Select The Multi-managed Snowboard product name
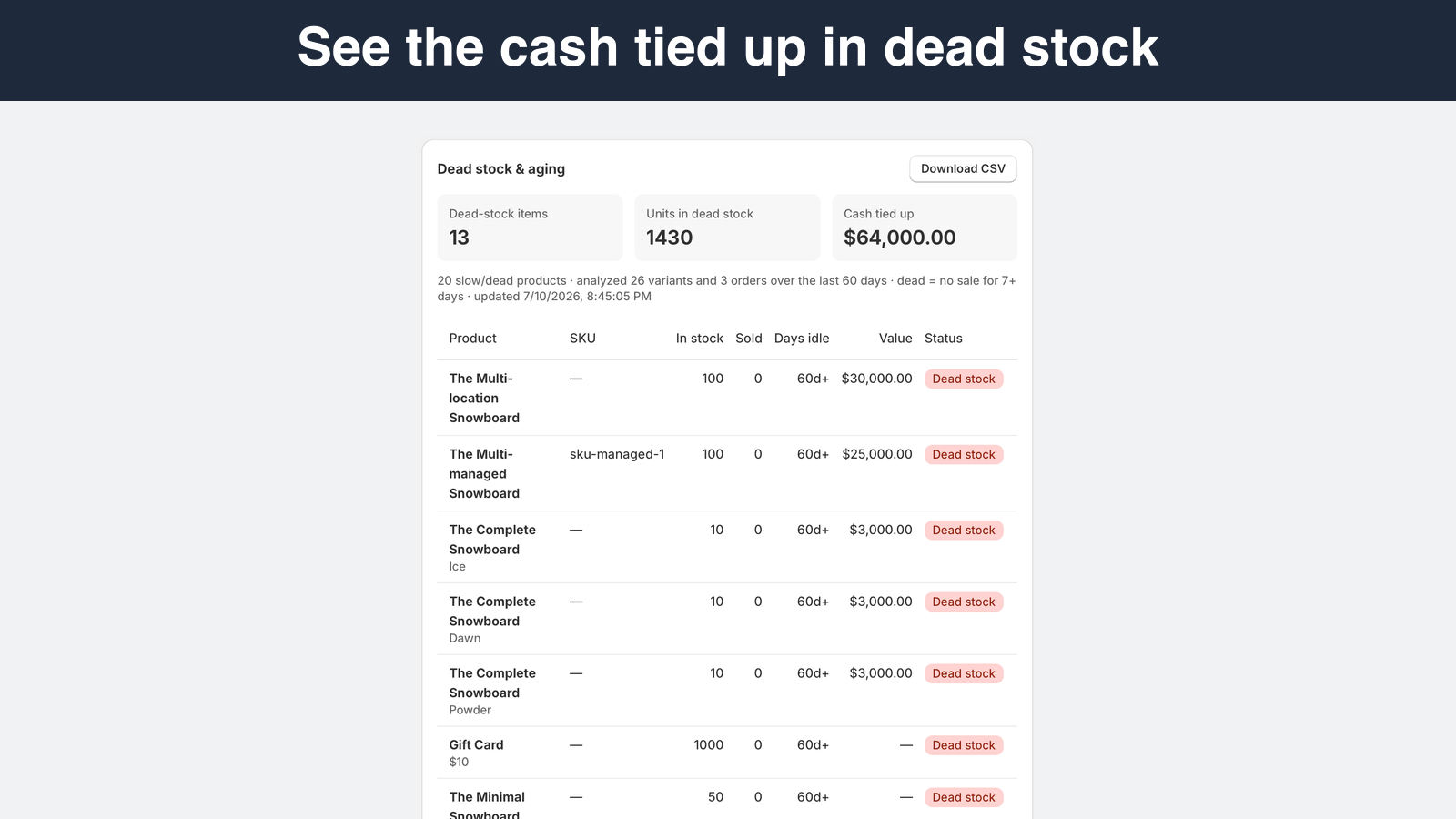1456x819 pixels. tap(484, 473)
